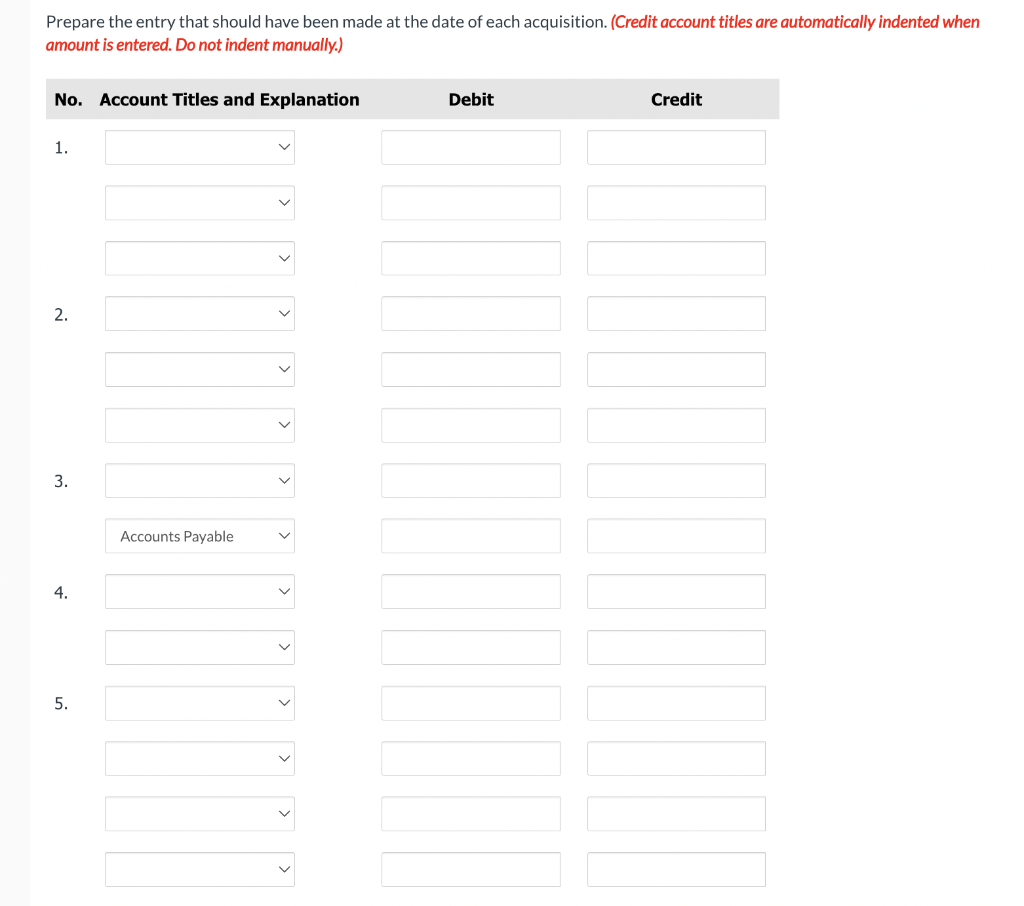The width and height of the screenshot is (1024, 906).
Task: Change the Accounts Payable selection in entry 3
Action: (x=199, y=536)
